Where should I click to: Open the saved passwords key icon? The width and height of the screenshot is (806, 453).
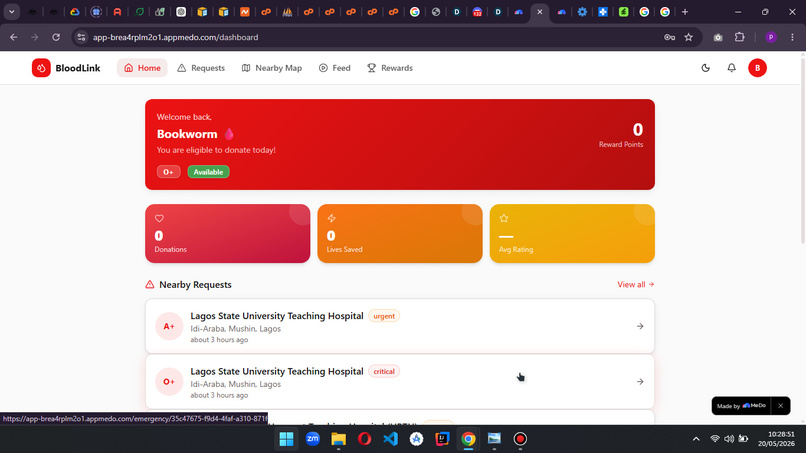pos(669,37)
